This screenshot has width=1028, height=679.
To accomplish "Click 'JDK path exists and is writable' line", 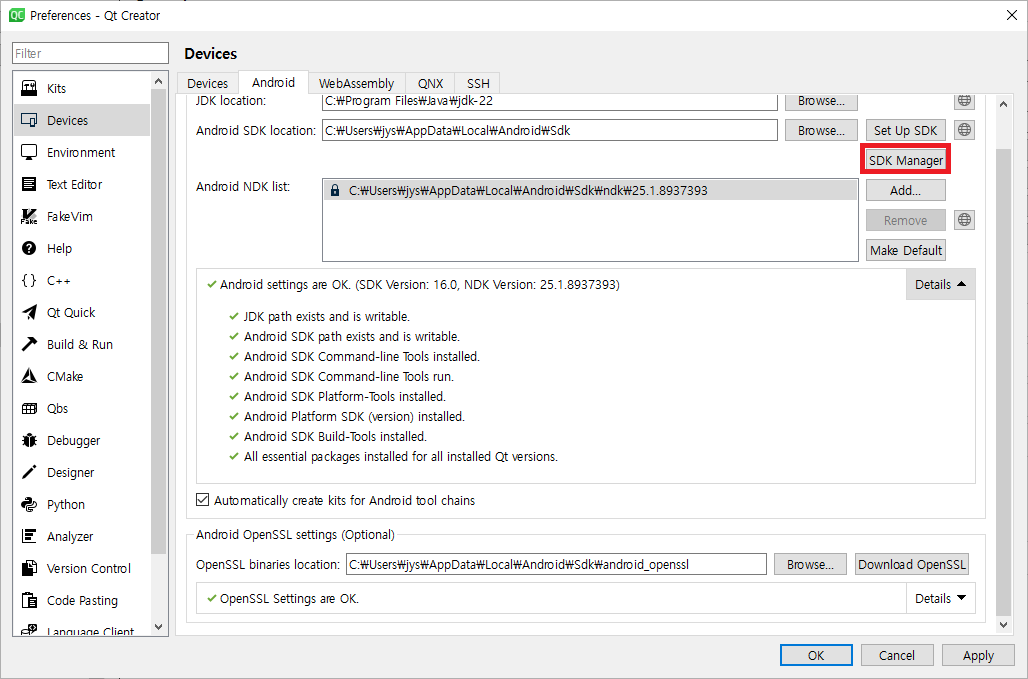I will [326, 317].
